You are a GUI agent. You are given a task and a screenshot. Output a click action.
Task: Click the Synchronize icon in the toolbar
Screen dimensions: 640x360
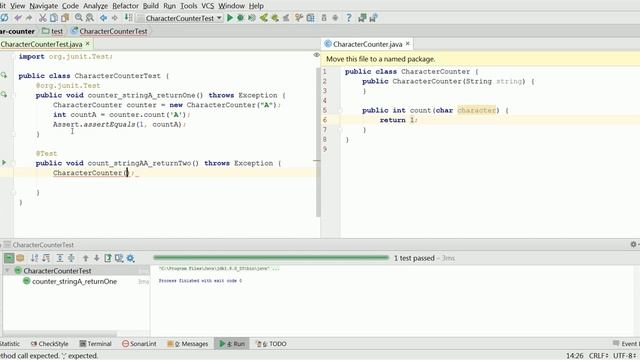(x=4, y=18)
